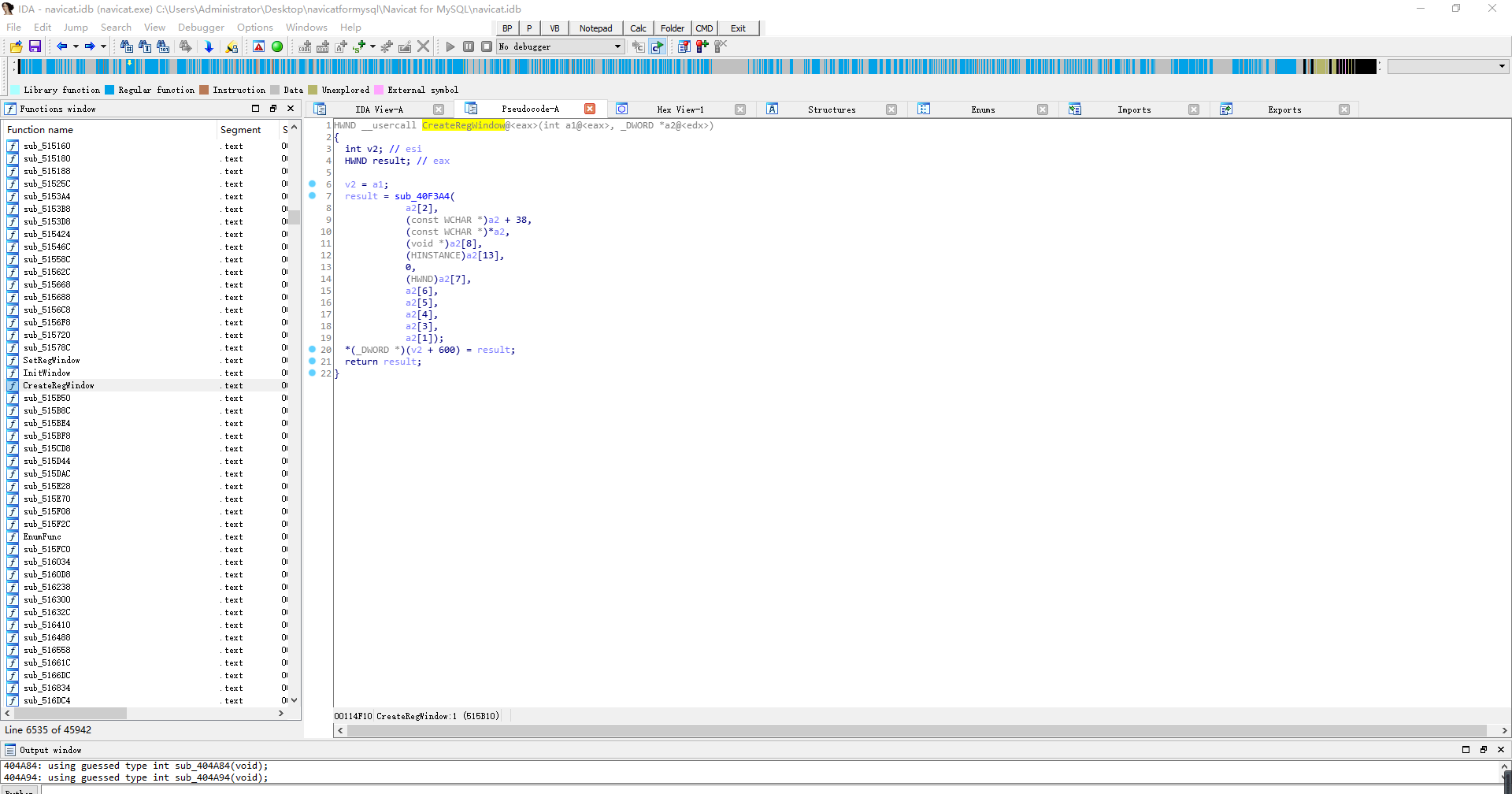The width and height of the screenshot is (1512, 794).
Task: Click the search for byte sequence icon
Action: (163, 46)
